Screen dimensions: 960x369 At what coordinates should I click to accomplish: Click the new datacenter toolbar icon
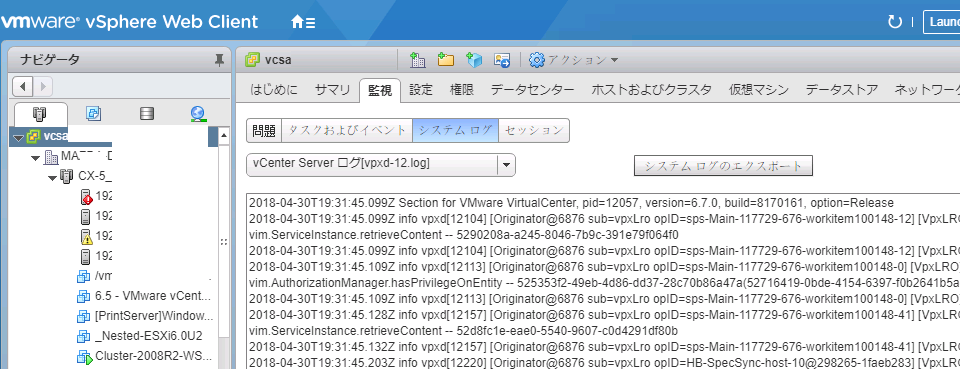(x=418, y=59)
